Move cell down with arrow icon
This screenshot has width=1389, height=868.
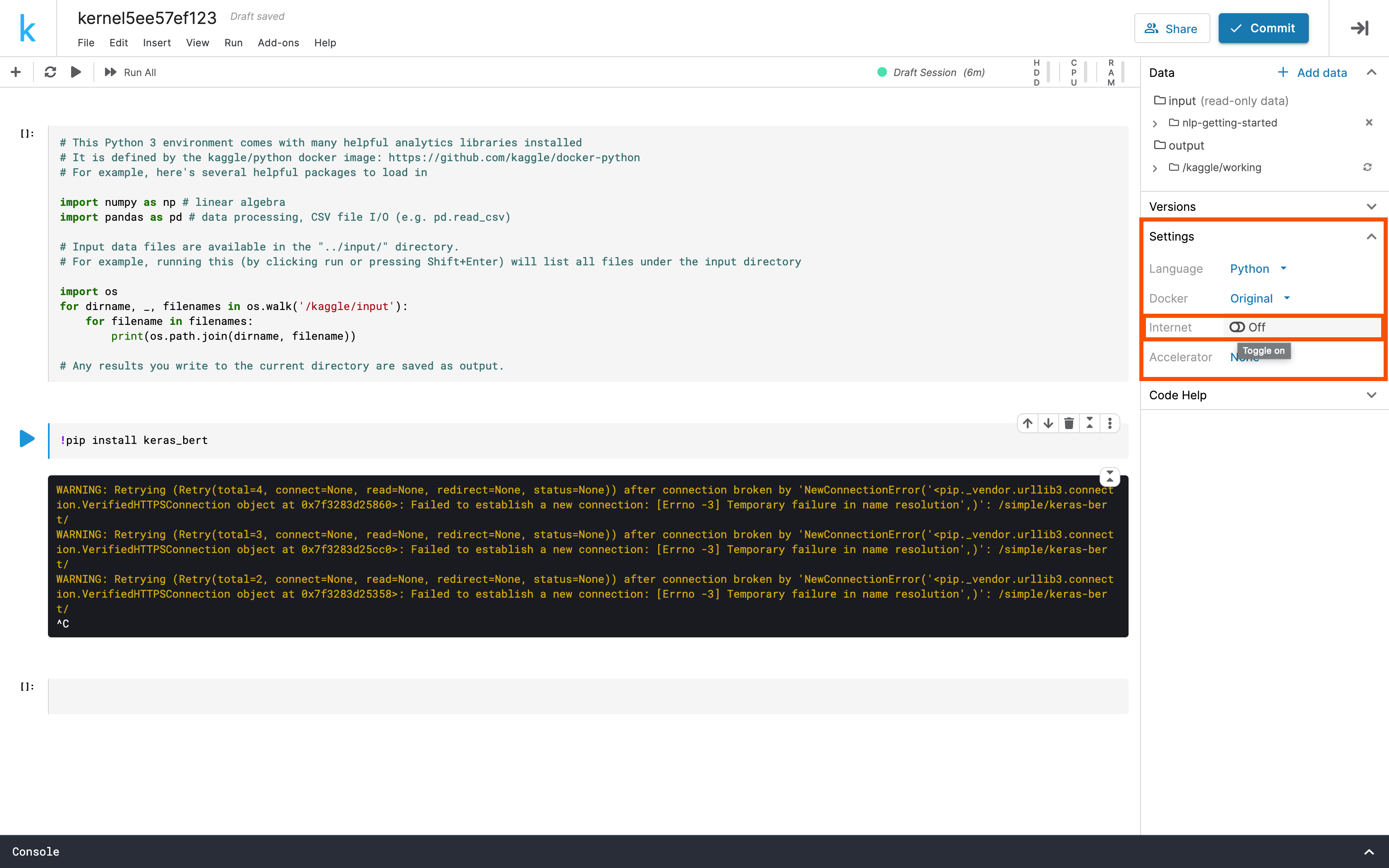[1048, 424]
